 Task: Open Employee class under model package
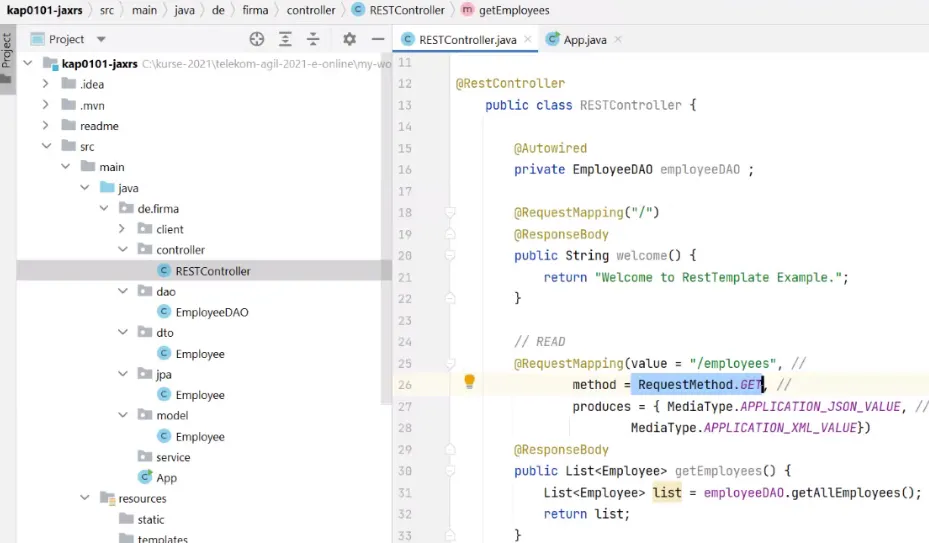pos(191,436)
